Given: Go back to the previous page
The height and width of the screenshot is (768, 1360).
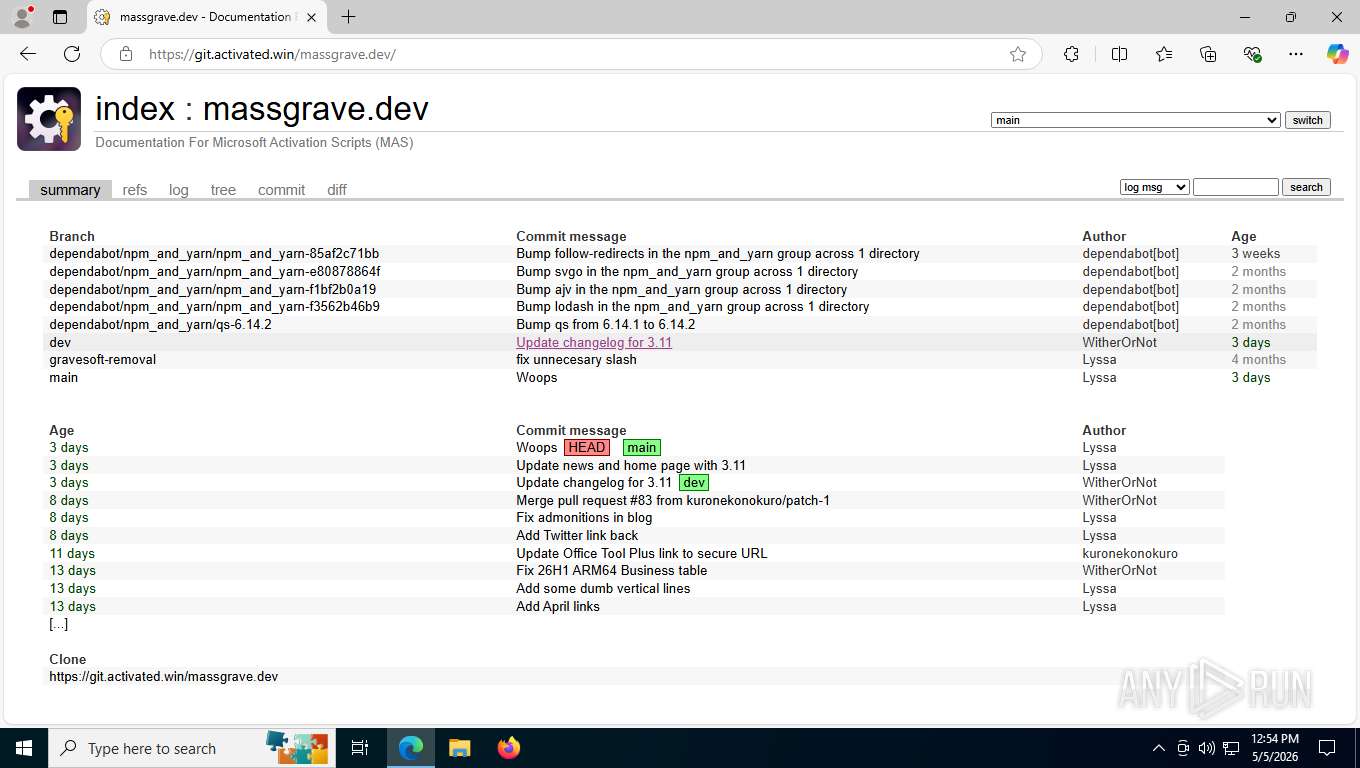Looking at the screenshot, I should pos(28,54).
